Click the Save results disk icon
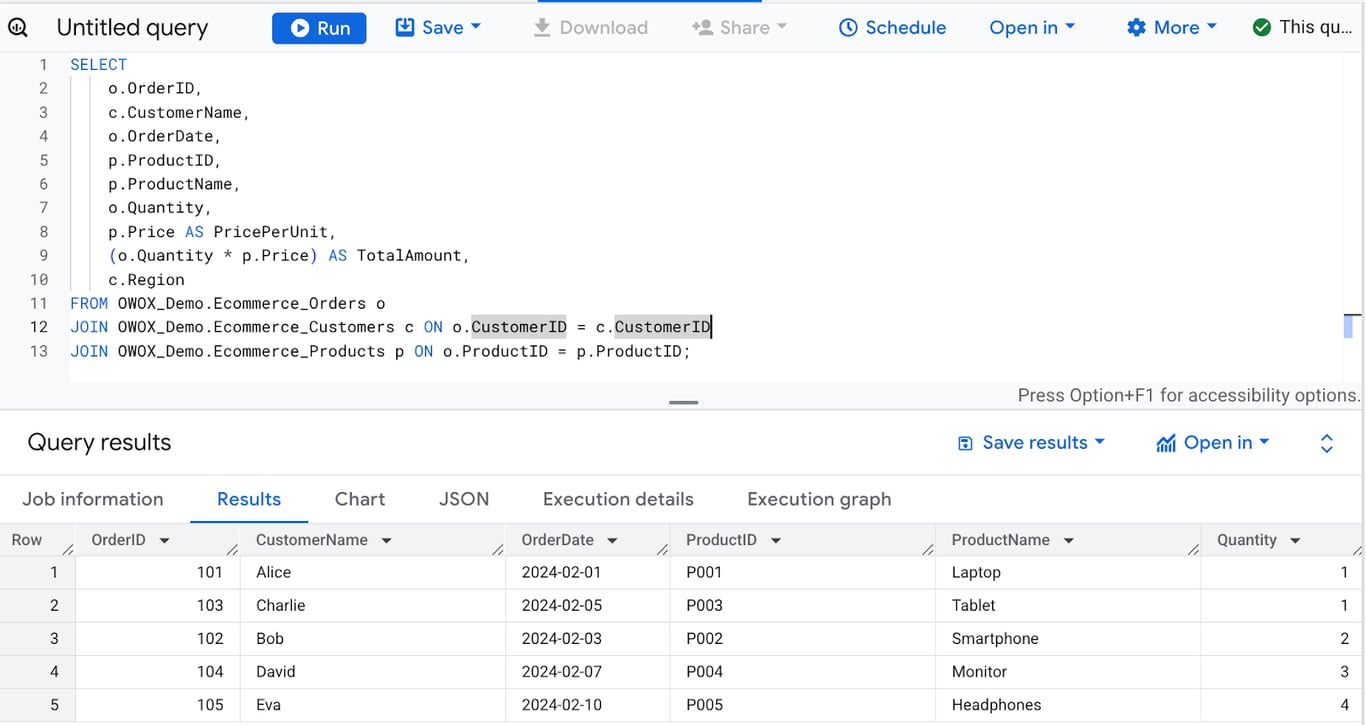This screenshot has width=1366, height=725. click(x=965, y=443)
